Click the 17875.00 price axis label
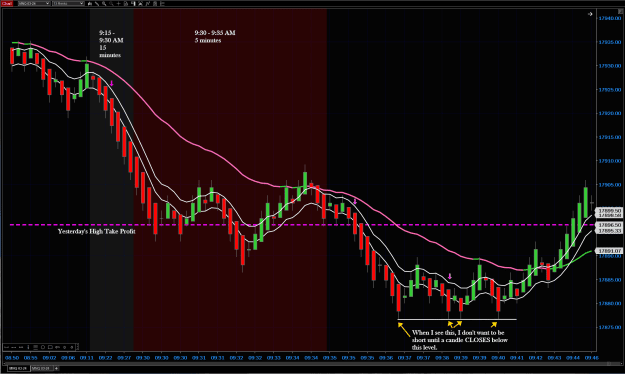Screen dimensions: 625x374 click(610, 327)
